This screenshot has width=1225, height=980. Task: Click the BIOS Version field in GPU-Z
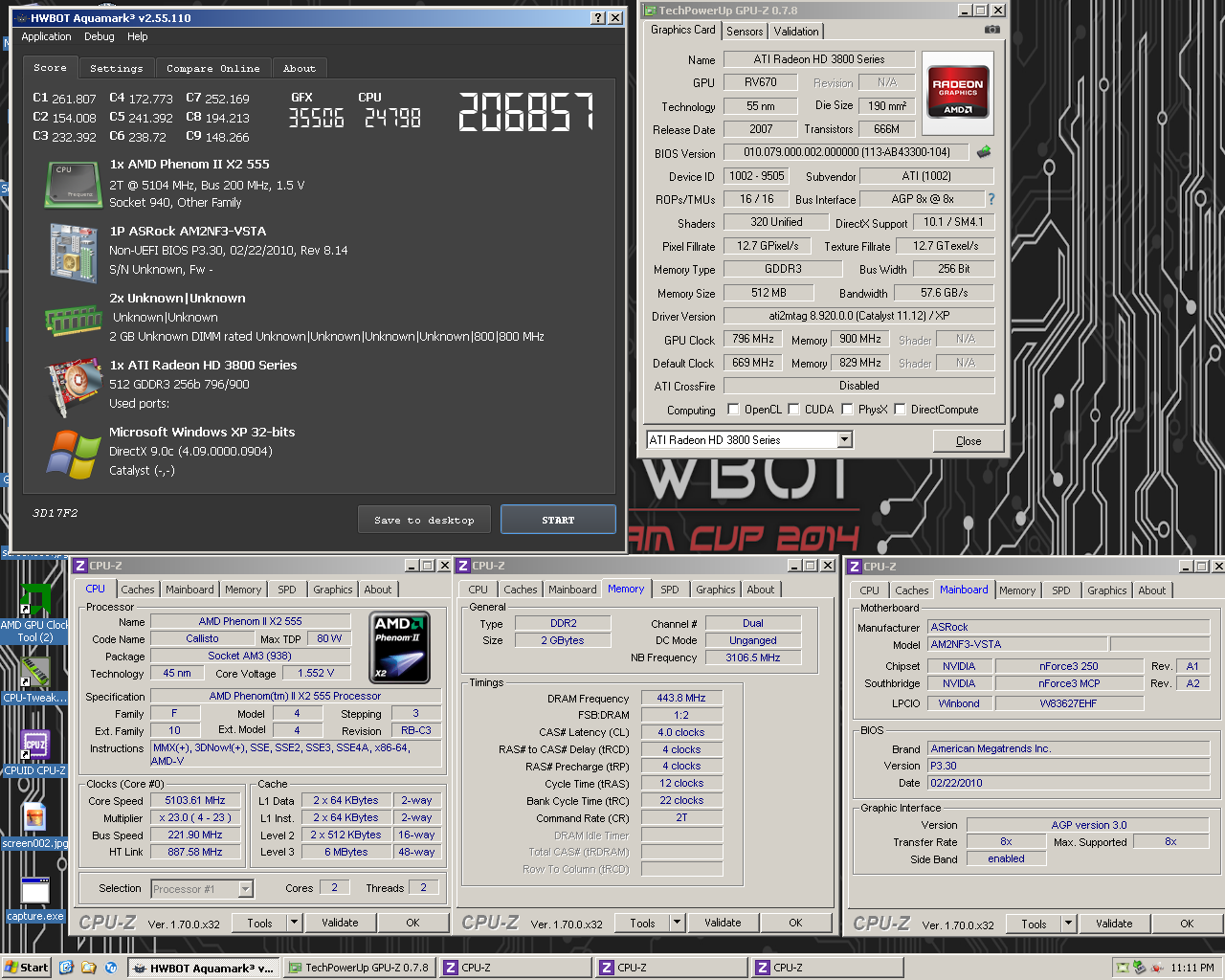coord(847,152)
